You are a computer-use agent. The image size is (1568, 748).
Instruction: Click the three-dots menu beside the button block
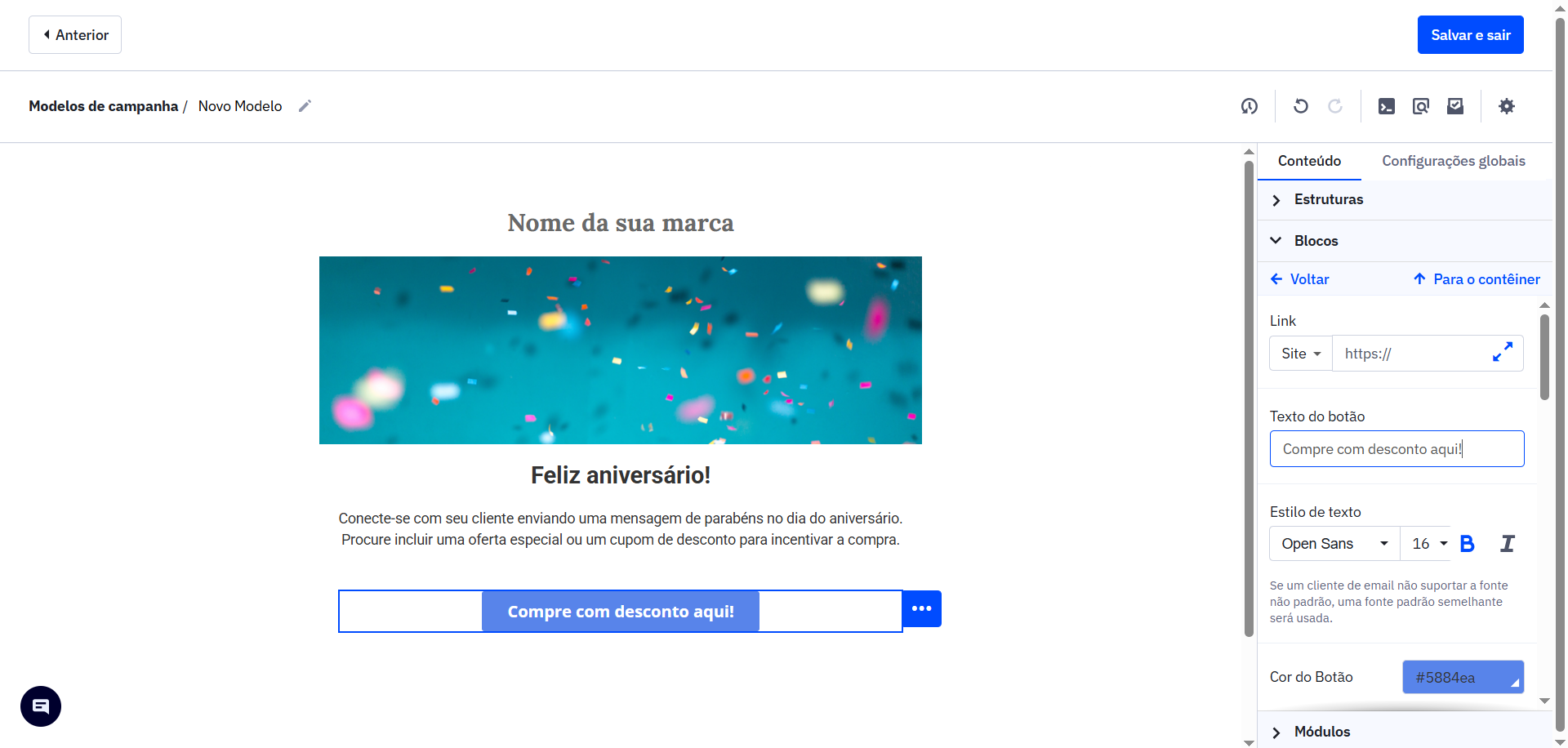(x=921, y=608)
